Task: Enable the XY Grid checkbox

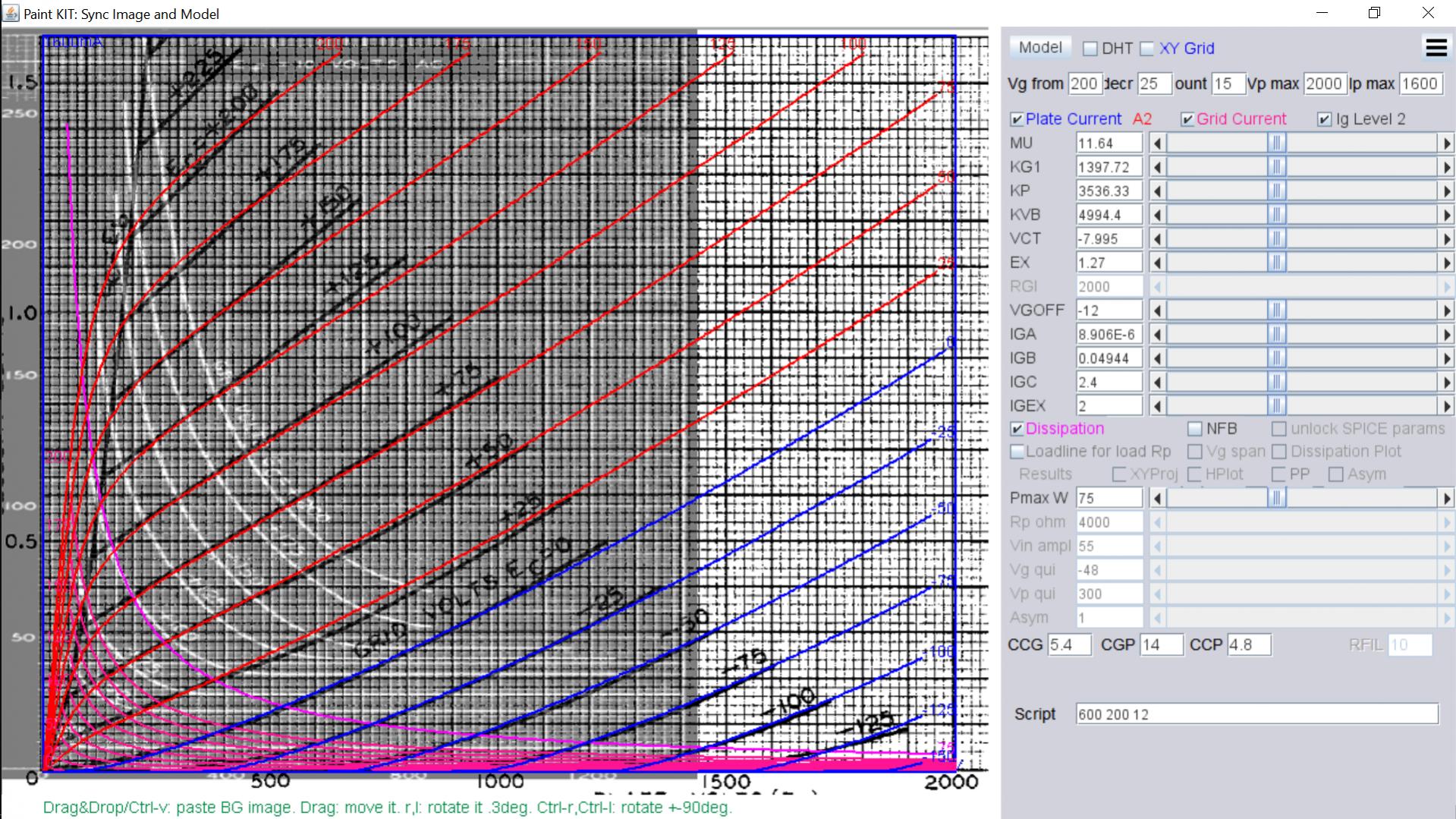Action: (1147, 49)
